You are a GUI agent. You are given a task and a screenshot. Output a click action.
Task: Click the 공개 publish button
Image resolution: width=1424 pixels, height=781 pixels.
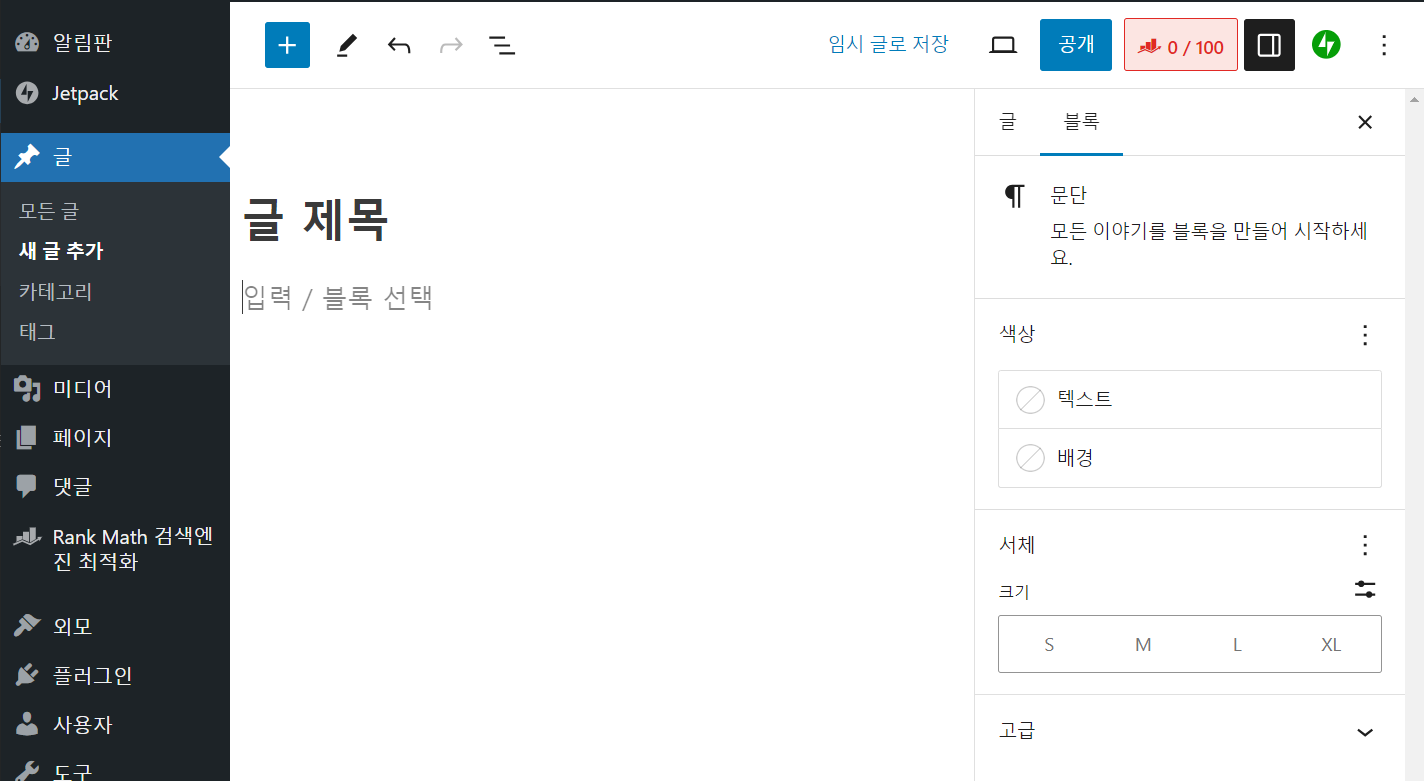click(1076, 45)
